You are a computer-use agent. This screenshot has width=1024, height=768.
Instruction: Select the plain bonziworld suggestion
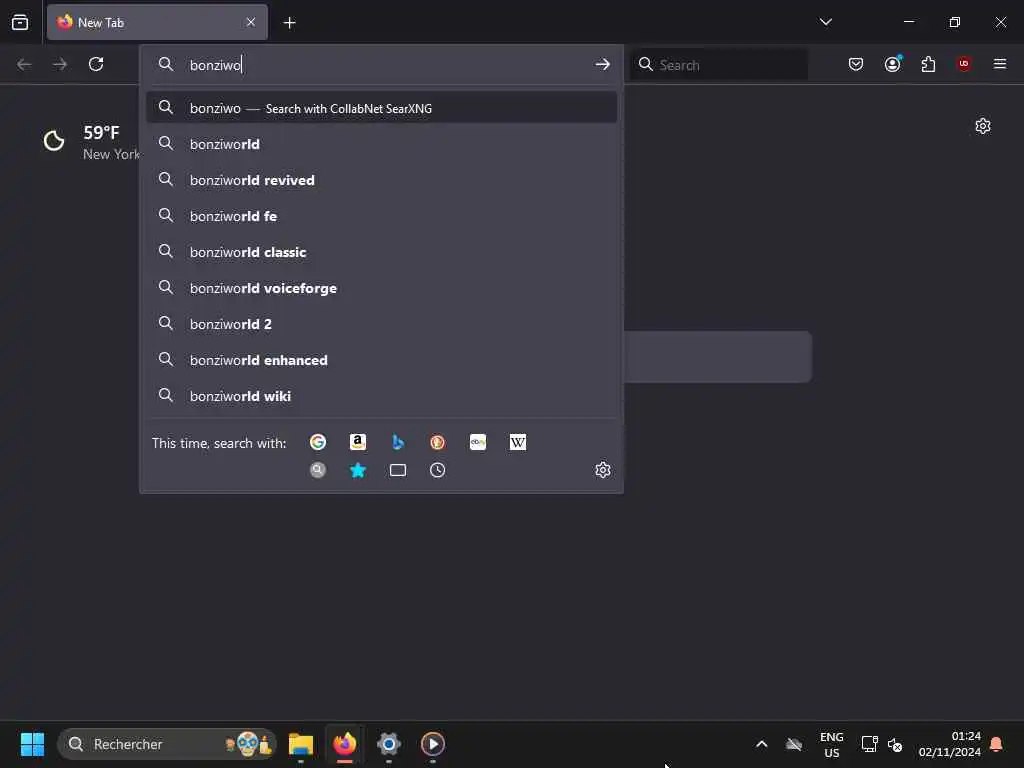pos(381,144)
